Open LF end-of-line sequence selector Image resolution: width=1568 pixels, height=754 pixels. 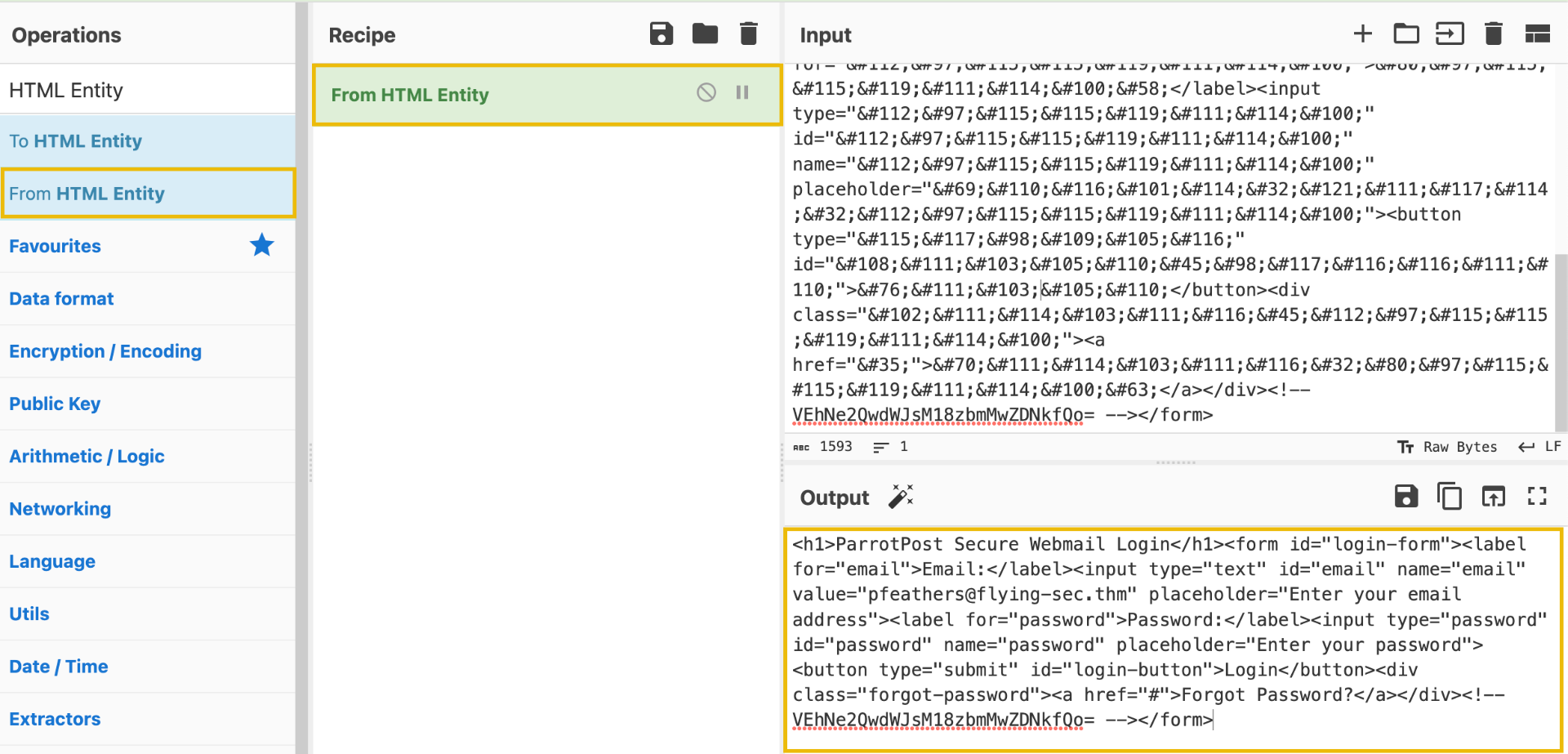tap(1540, 447)
